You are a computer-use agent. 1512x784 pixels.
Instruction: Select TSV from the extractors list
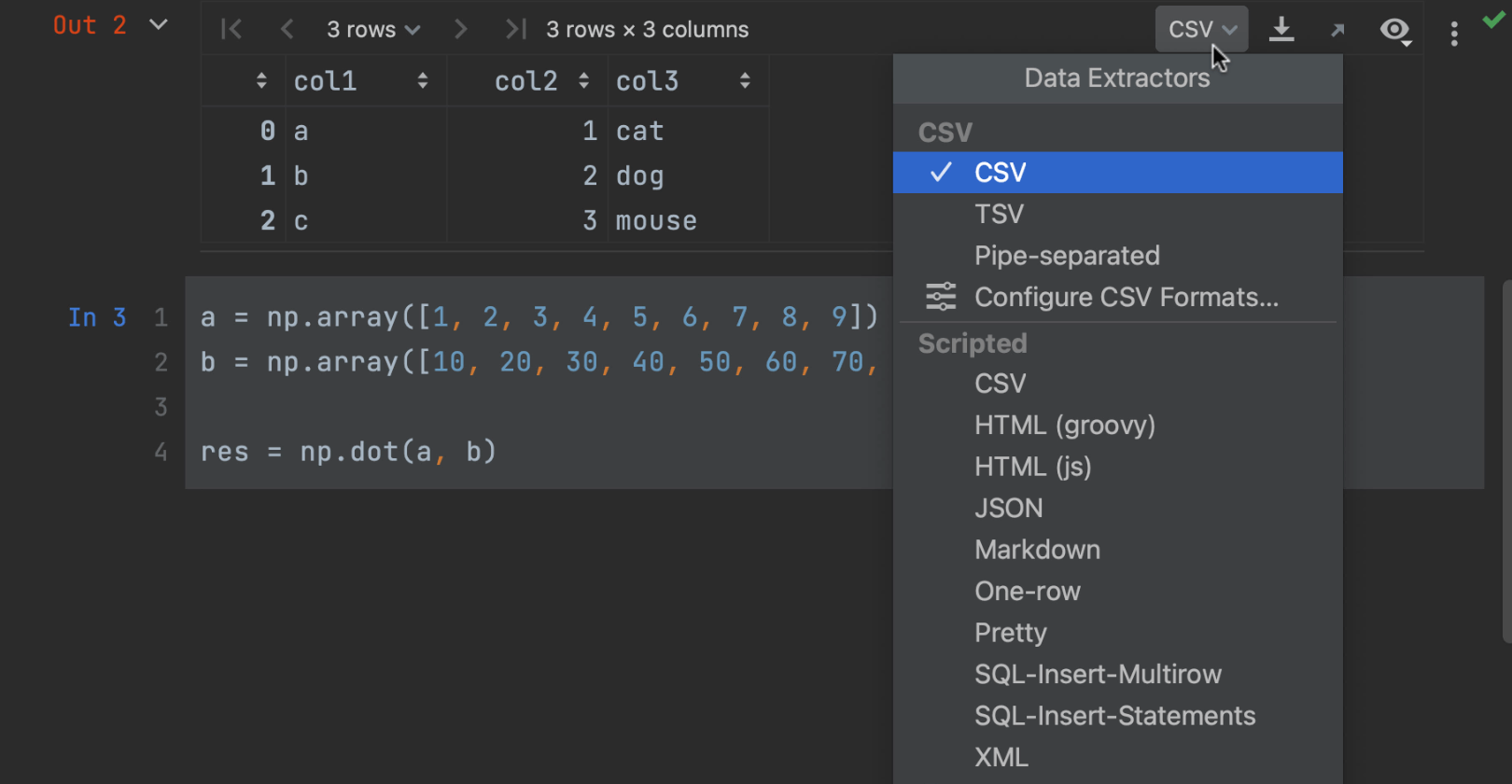999,215
